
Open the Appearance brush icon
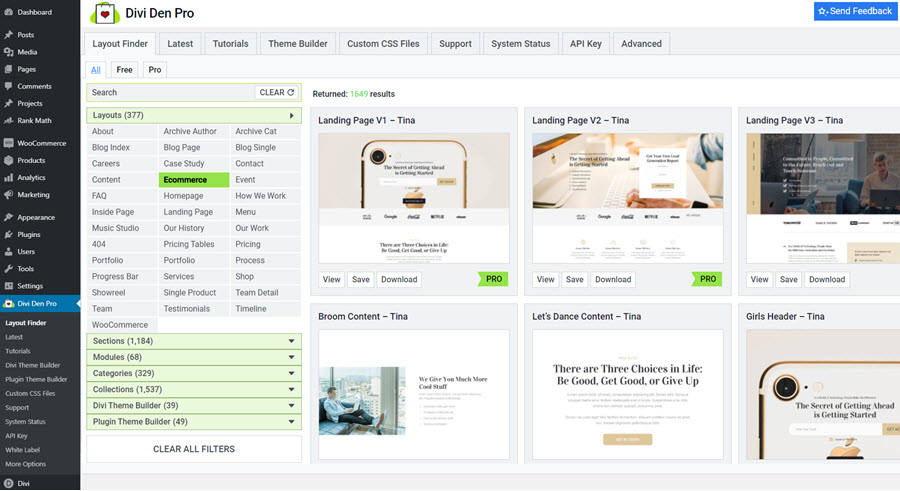coord(8,218)
